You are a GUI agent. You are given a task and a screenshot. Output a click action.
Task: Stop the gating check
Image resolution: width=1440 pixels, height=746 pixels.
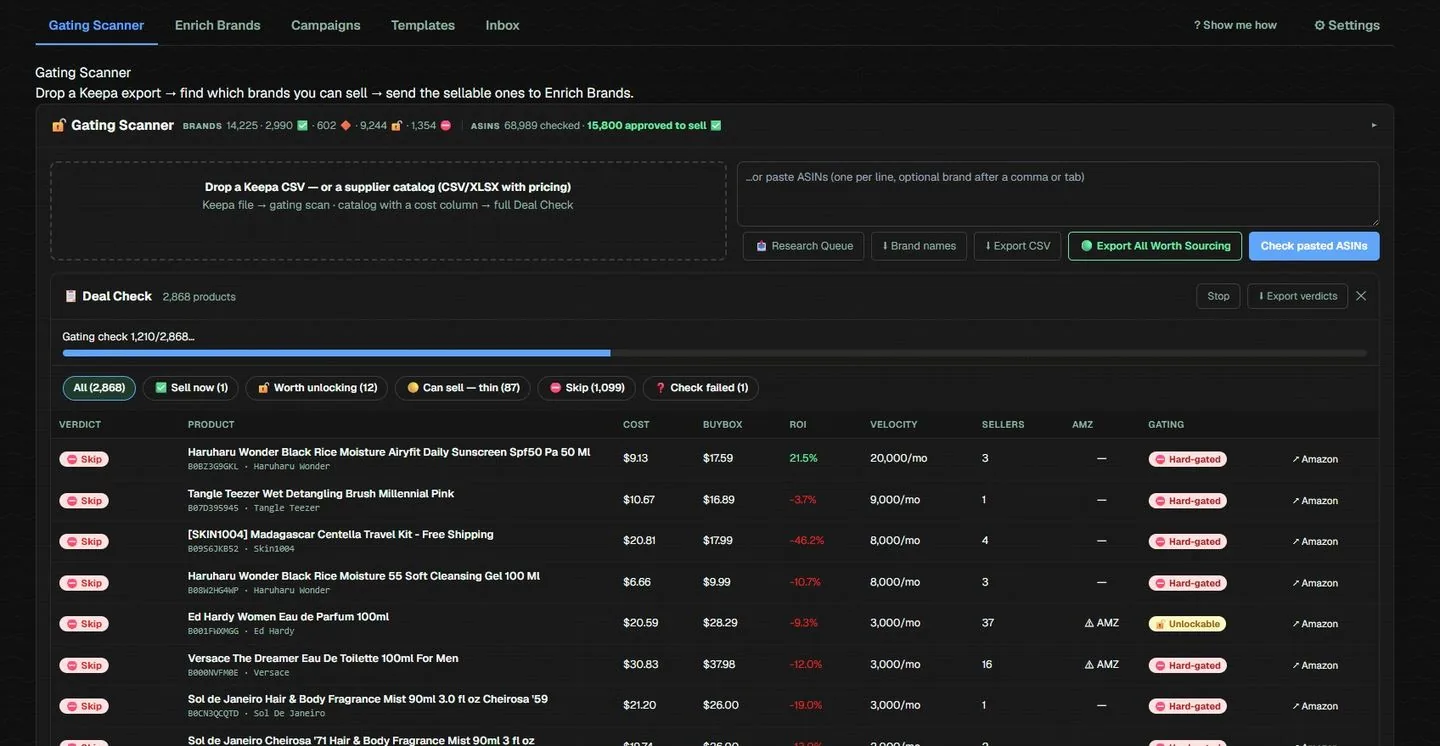pyautogui.click(x=1218, y=296)
